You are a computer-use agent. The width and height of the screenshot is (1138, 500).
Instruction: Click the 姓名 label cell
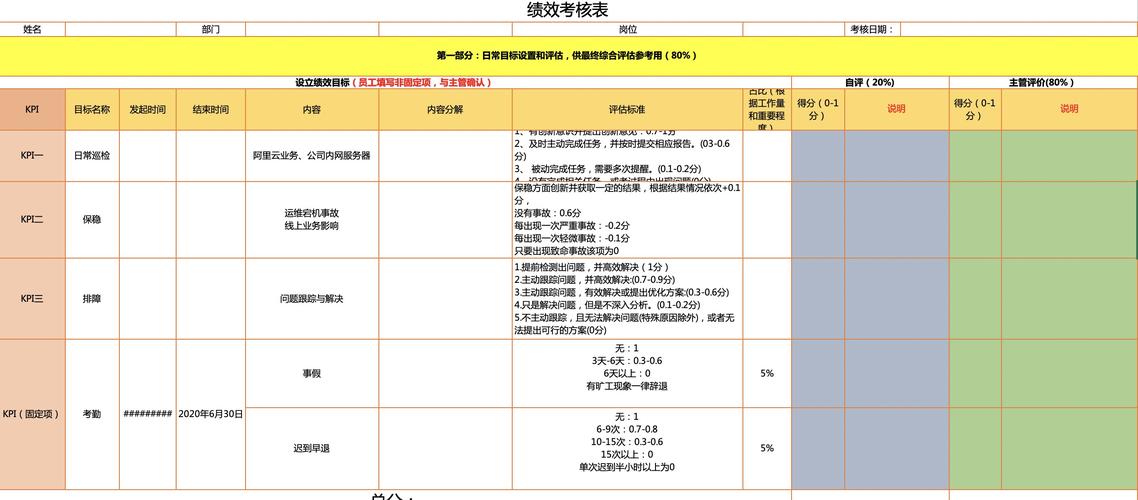(x=33, y=30)
